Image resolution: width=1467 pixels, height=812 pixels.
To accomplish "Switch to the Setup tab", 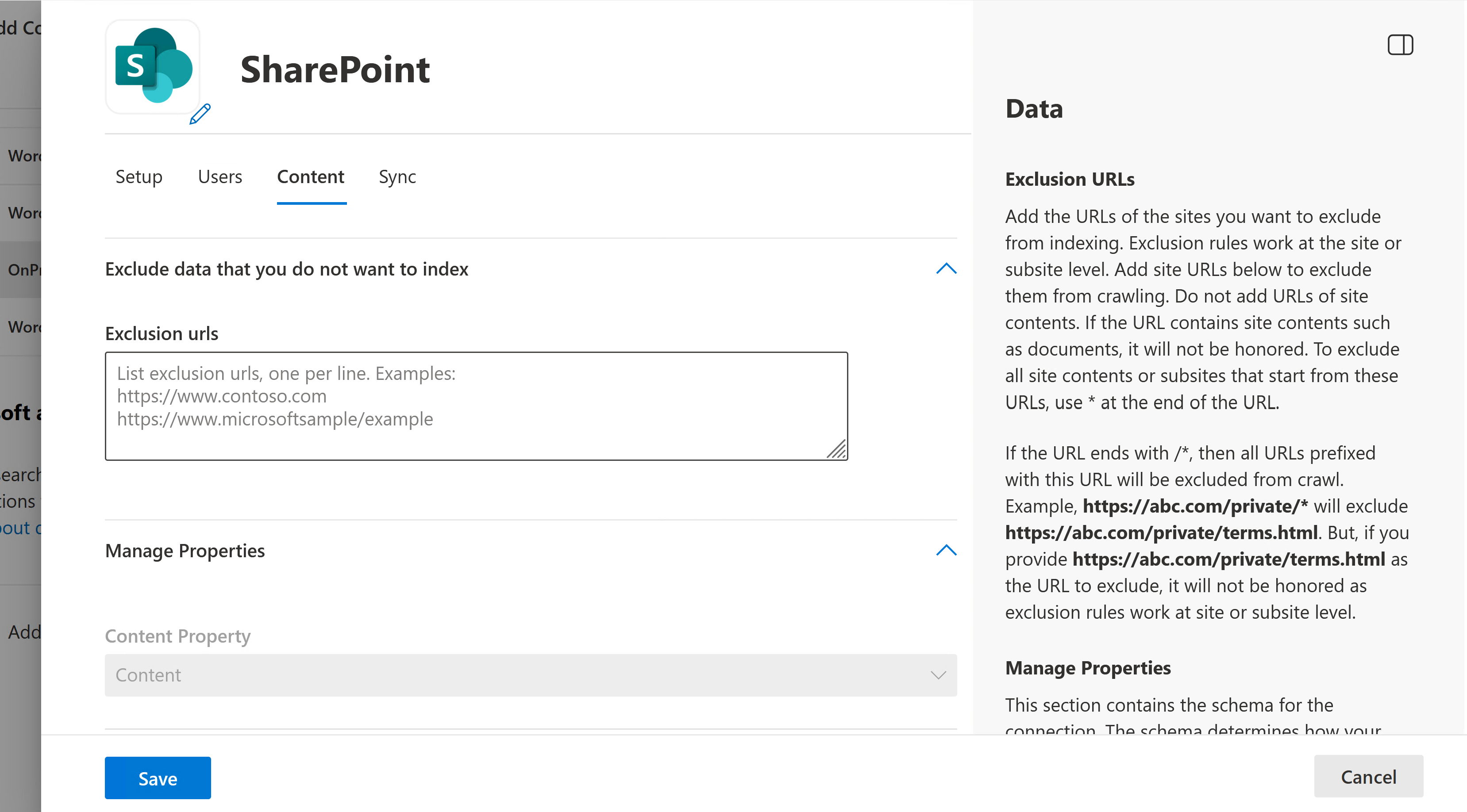I will coord(139,177).
